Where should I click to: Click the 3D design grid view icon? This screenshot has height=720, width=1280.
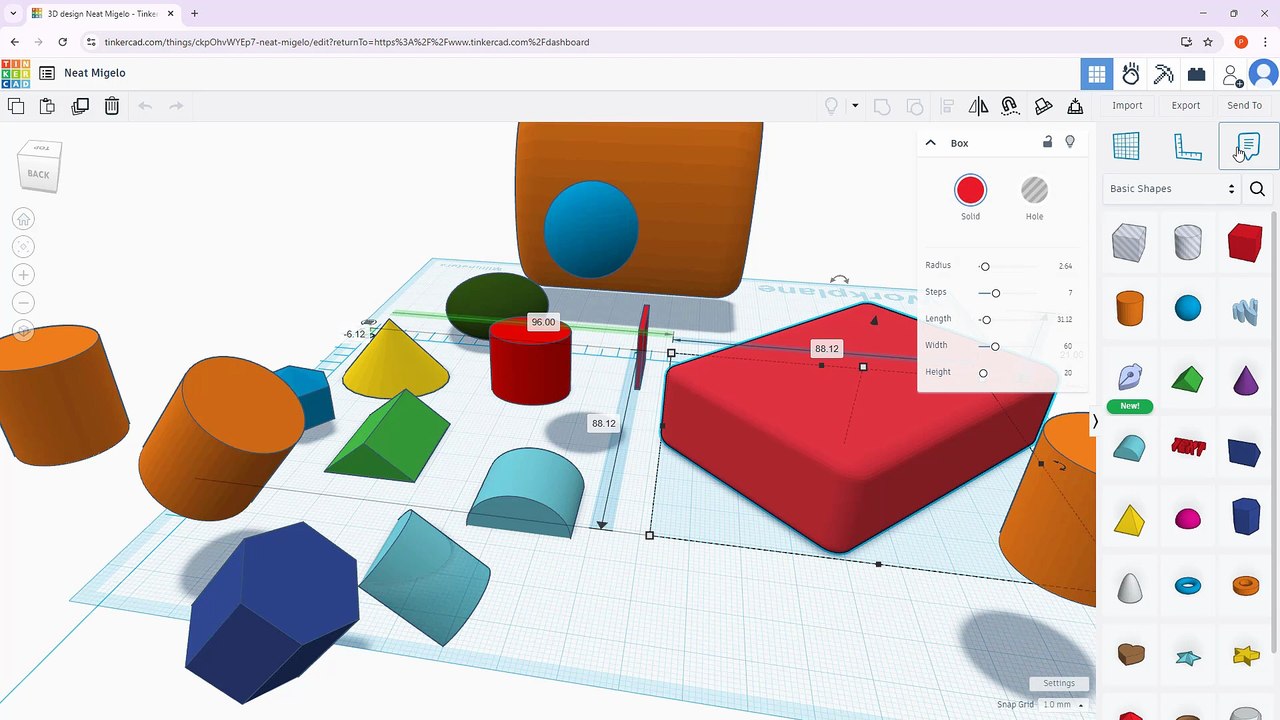(1097, 74)
